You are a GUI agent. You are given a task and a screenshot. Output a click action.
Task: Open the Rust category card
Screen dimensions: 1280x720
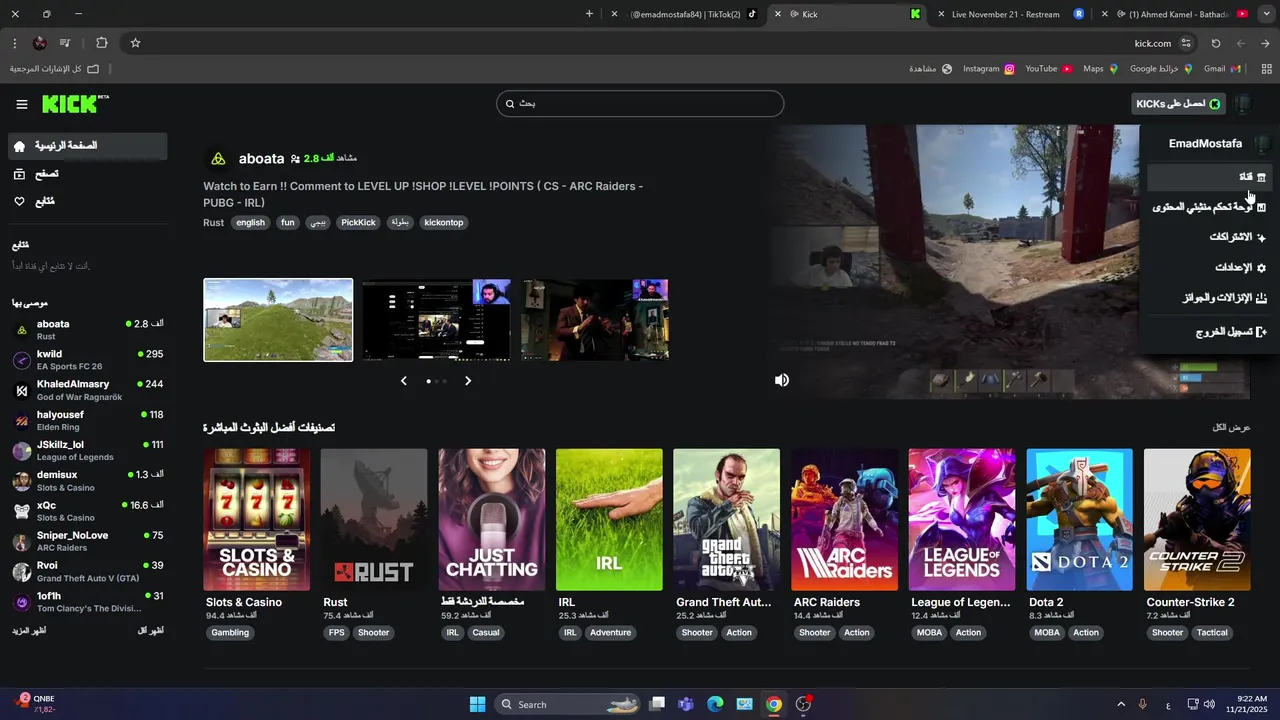[374, 520]
